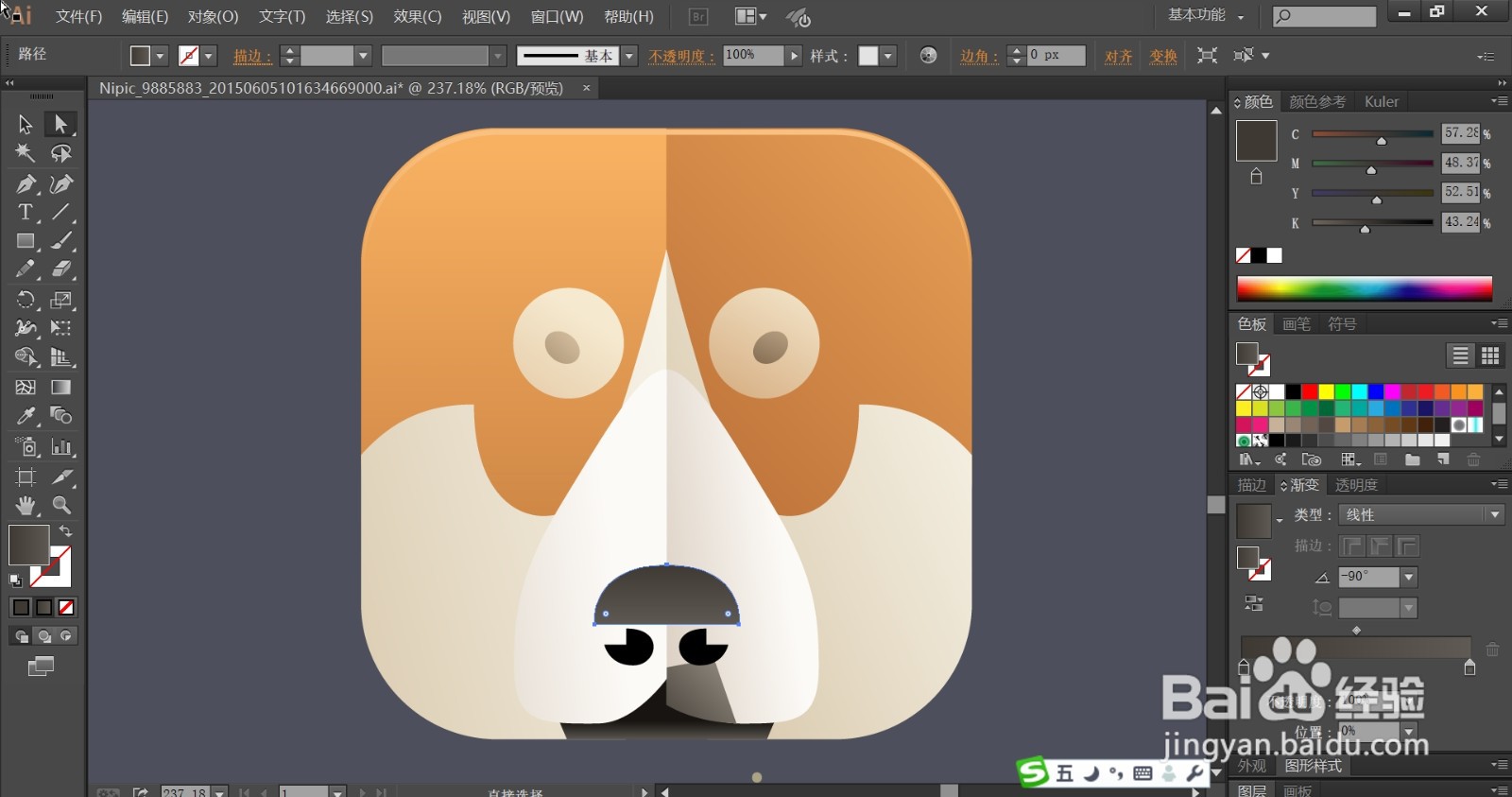Select the Rectangle tool

(26, 241)
